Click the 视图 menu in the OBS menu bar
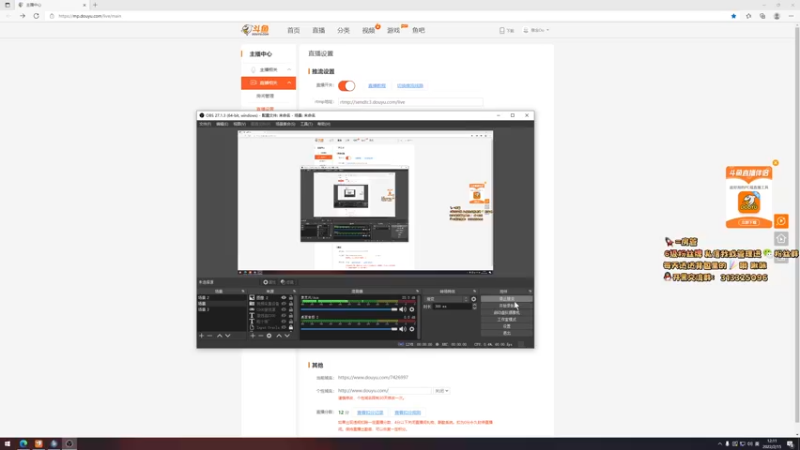This screenshot has width=800, height=450. 239,124
